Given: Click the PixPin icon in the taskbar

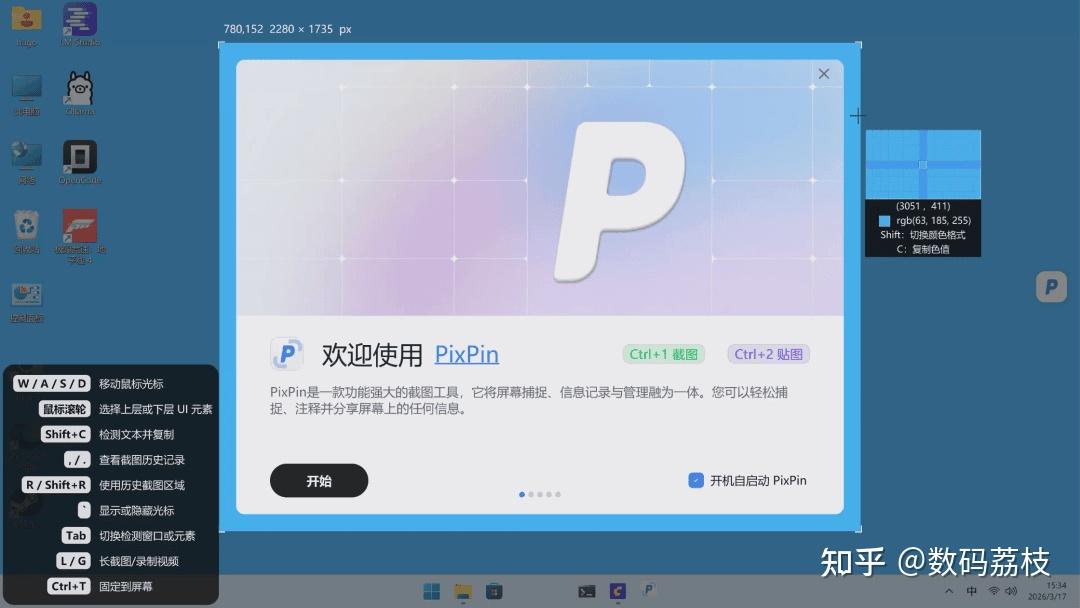Looking at the screenshot, I should point(647,589).
